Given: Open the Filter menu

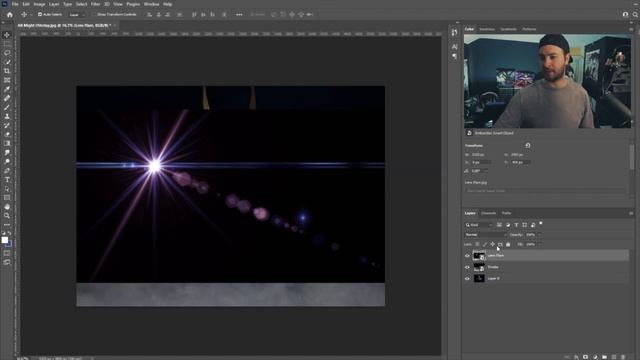Looking at the screenshot, I should 96,4.
